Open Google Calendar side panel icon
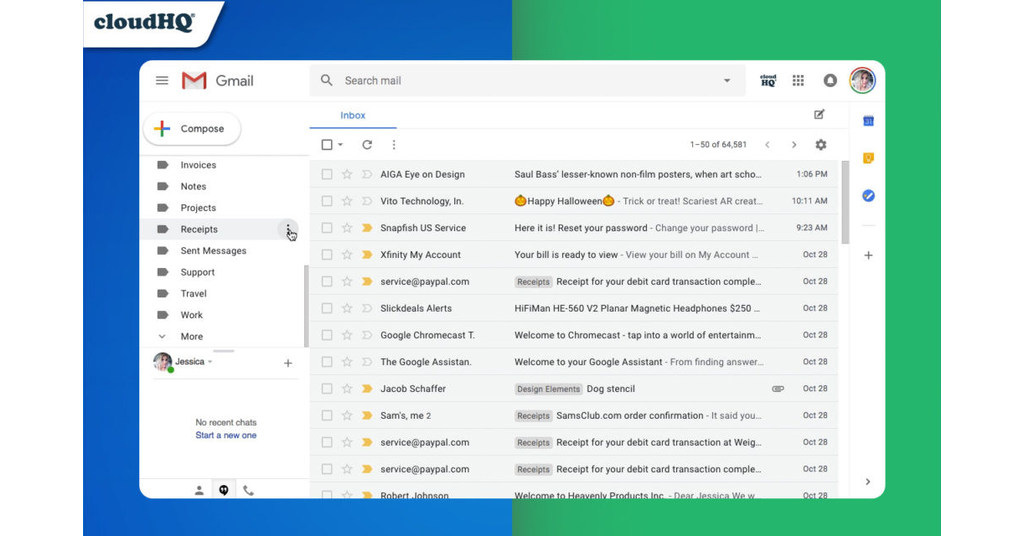The image size is (1024, 536). tap(868, 121)
